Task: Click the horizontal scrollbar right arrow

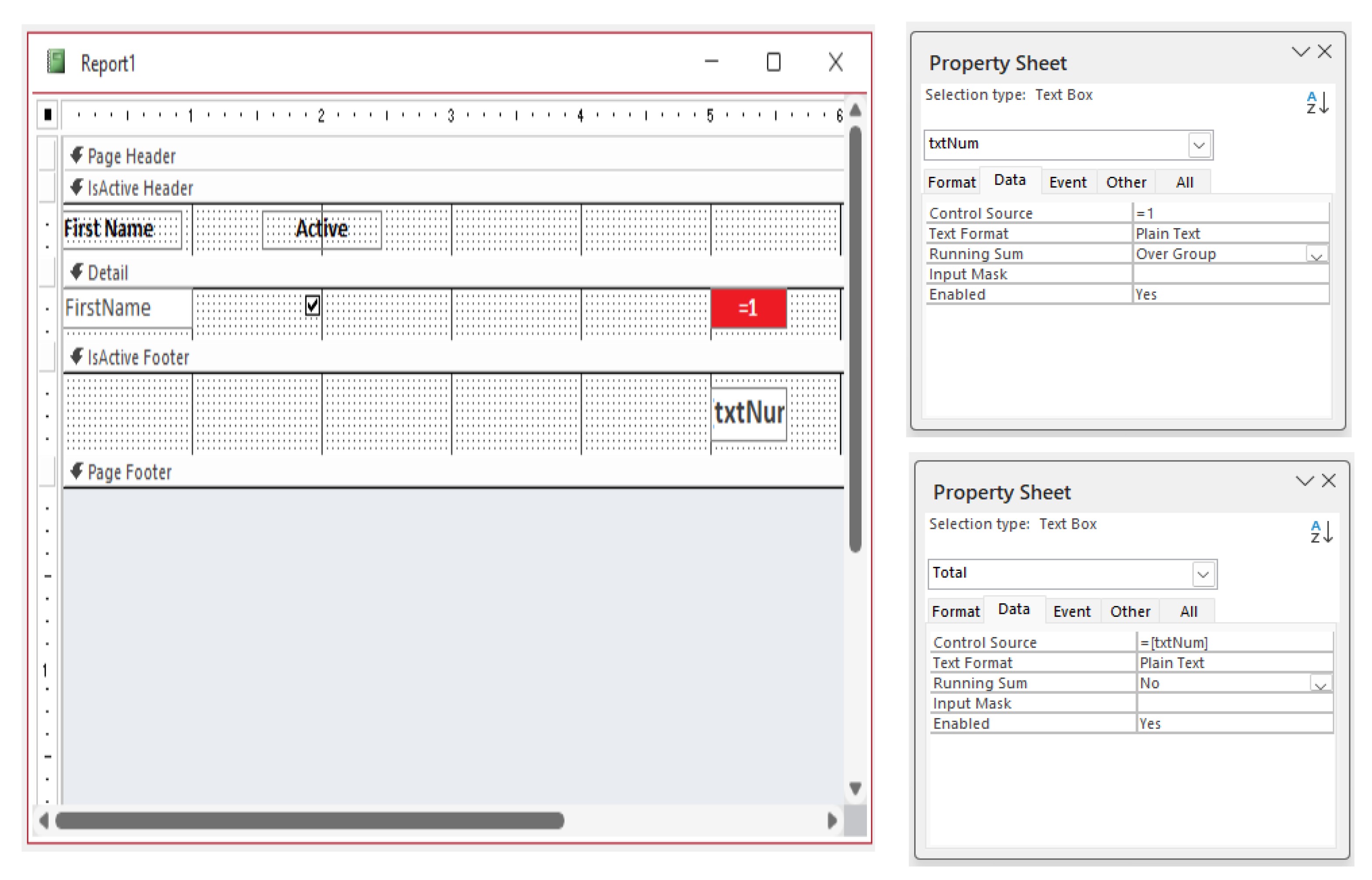Action: [x=832, y=821]
